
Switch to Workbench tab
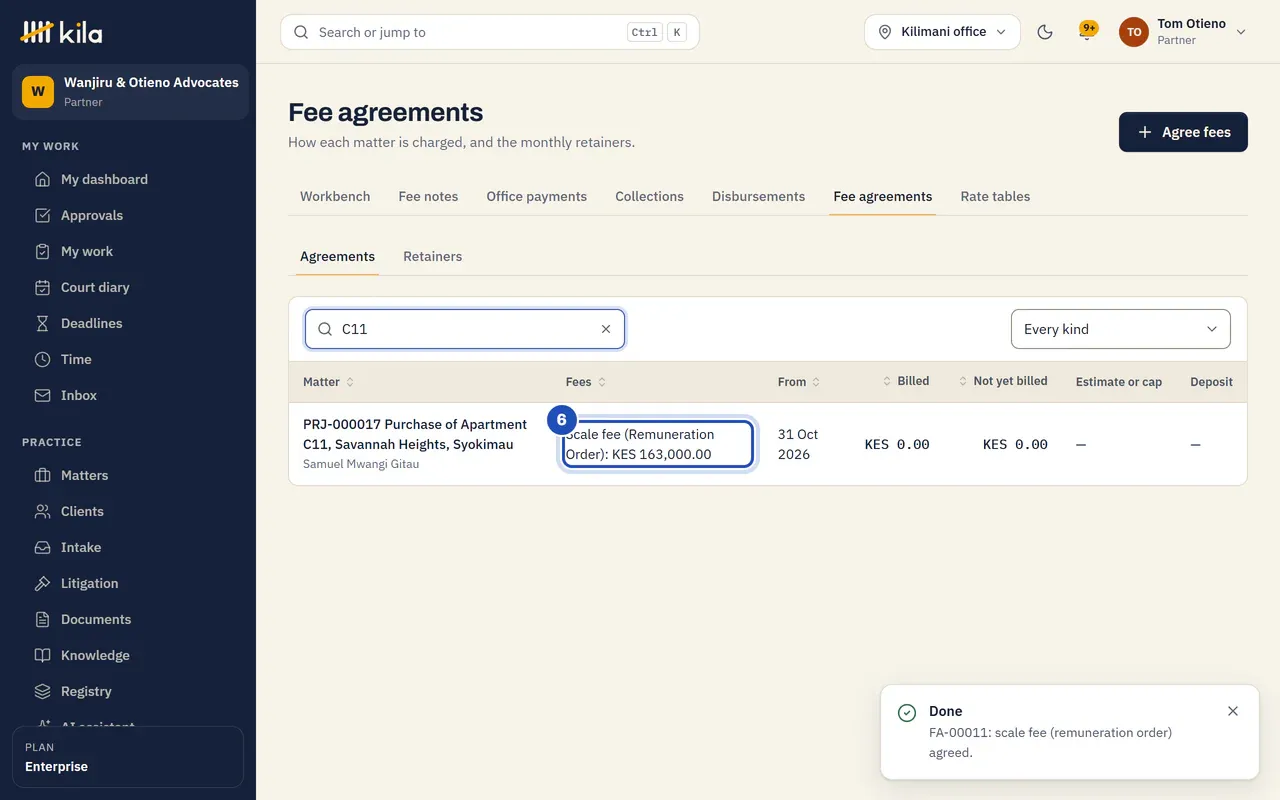335,196
